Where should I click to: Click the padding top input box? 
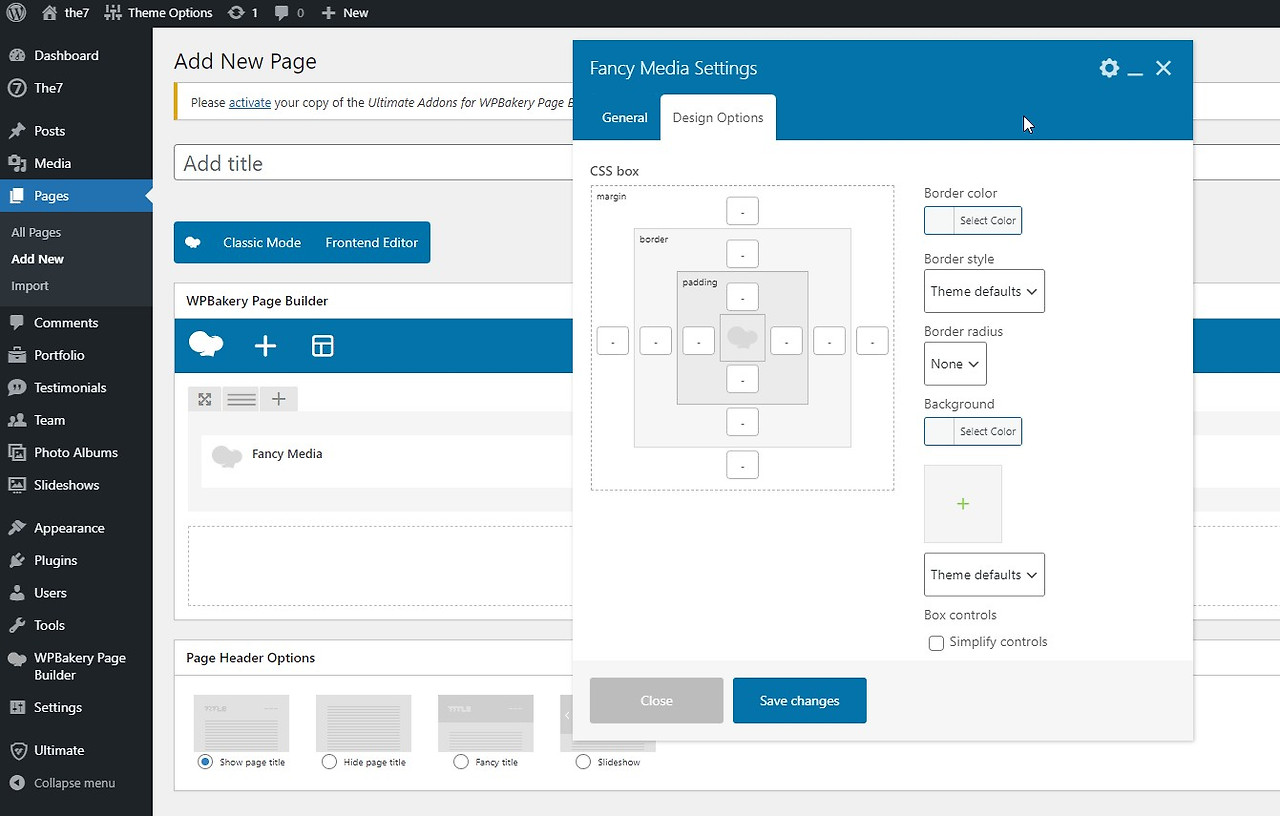(742, 297)
